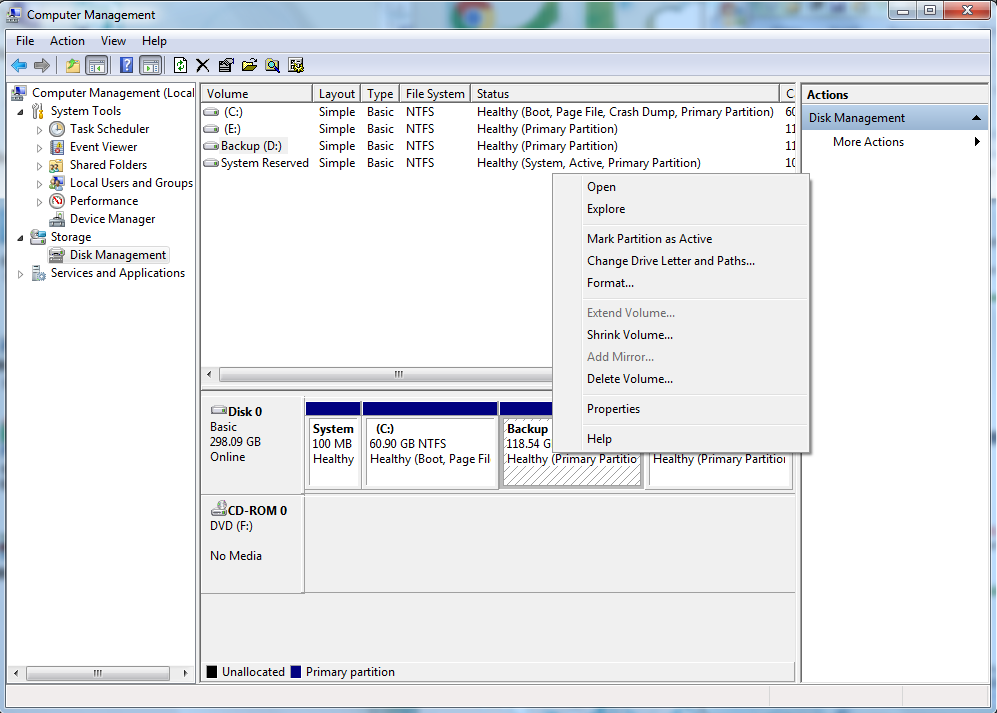Image resolution: width=997 pixels, height=713 pixels.
Task: Select Change Drive Letter and Paths
Action: 670,261
